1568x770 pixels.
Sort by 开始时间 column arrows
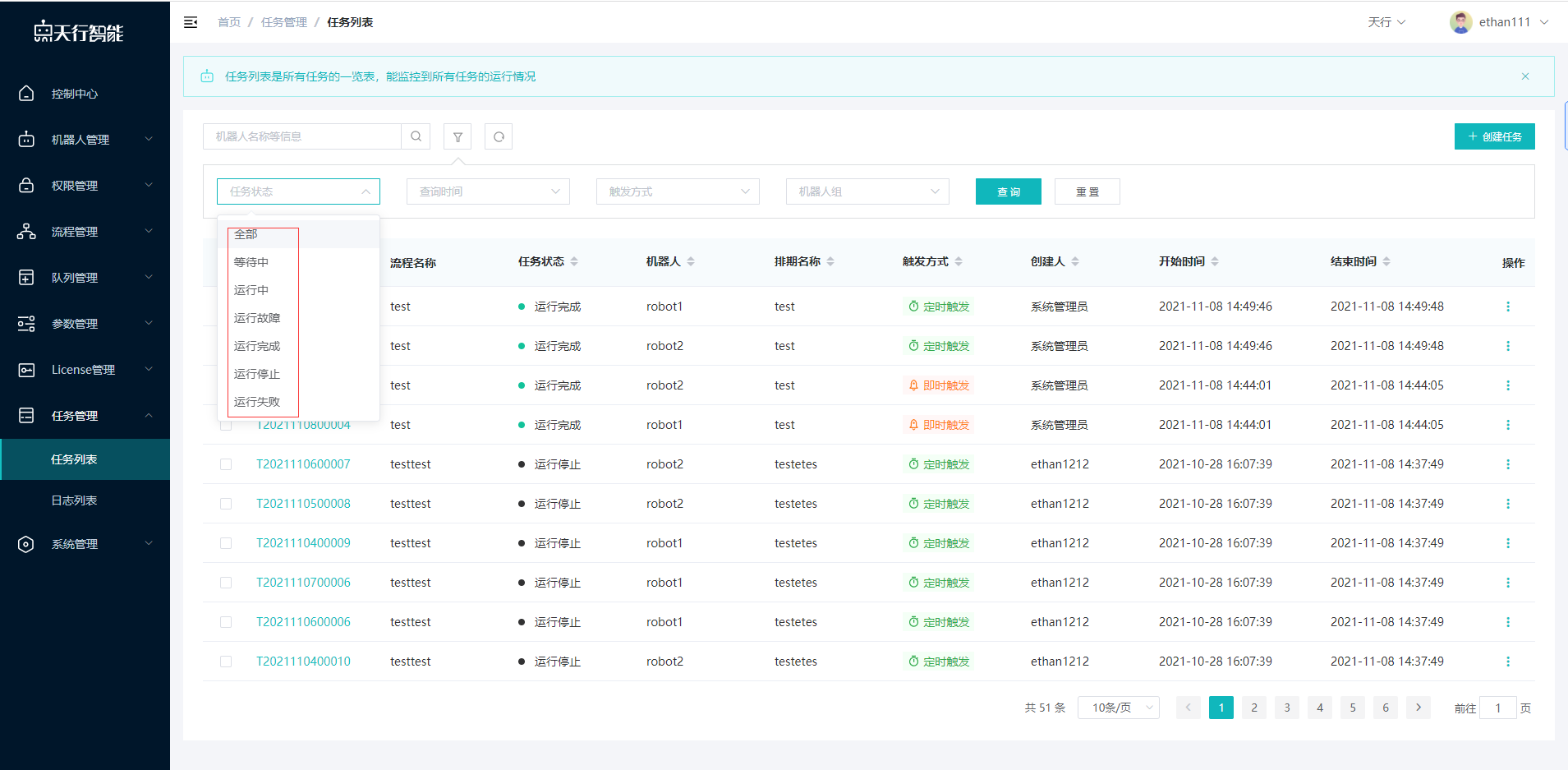pos(1215,261)
